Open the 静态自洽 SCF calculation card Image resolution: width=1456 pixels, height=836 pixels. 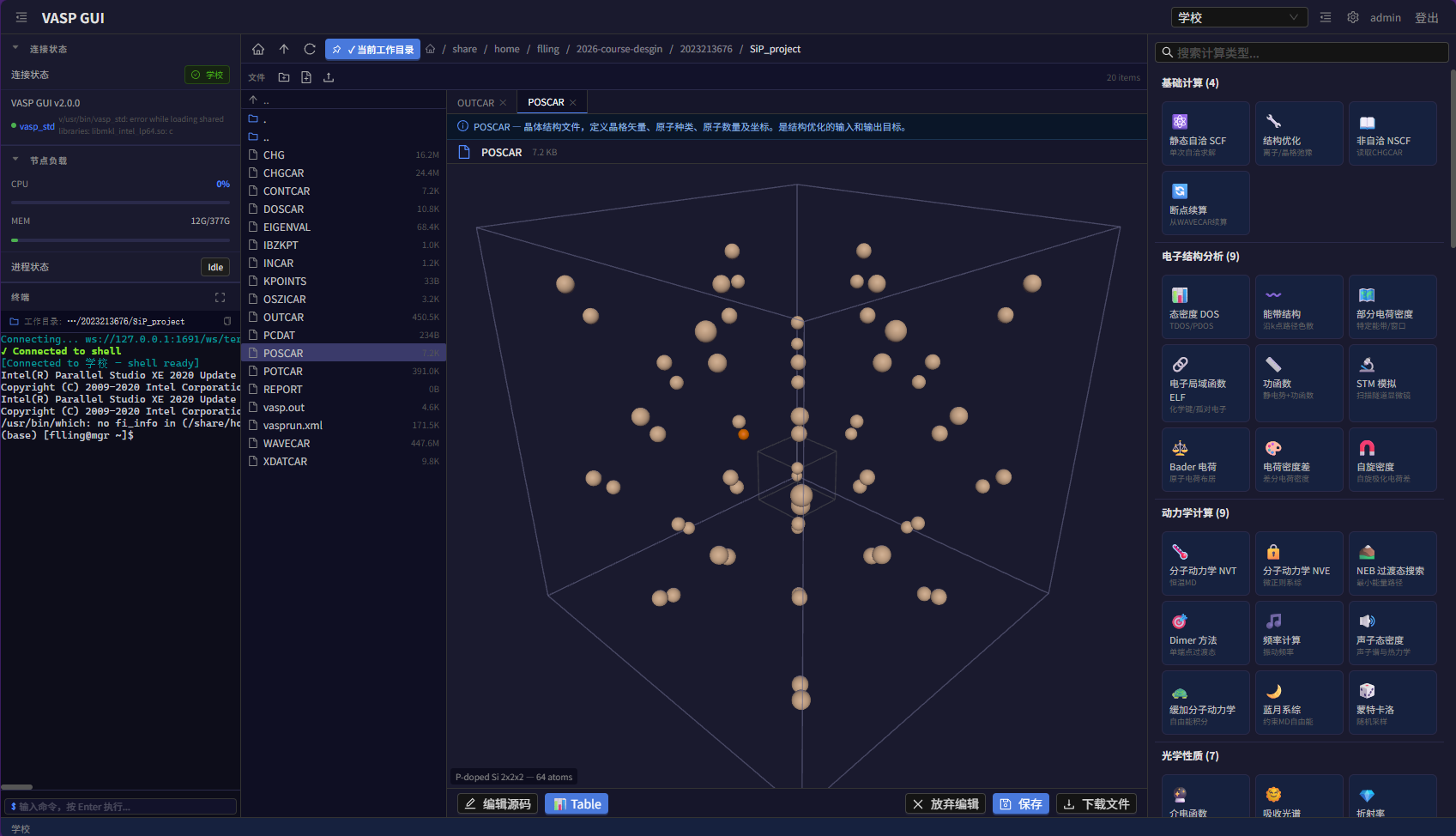tap(1205, 133)
